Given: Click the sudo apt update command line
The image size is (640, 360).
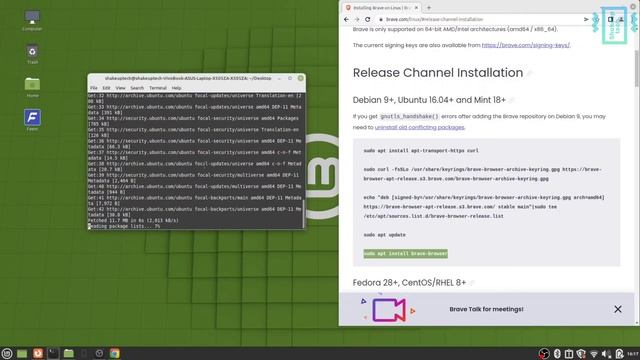Looking at the screenshot, I should click(x=384, y=235).
